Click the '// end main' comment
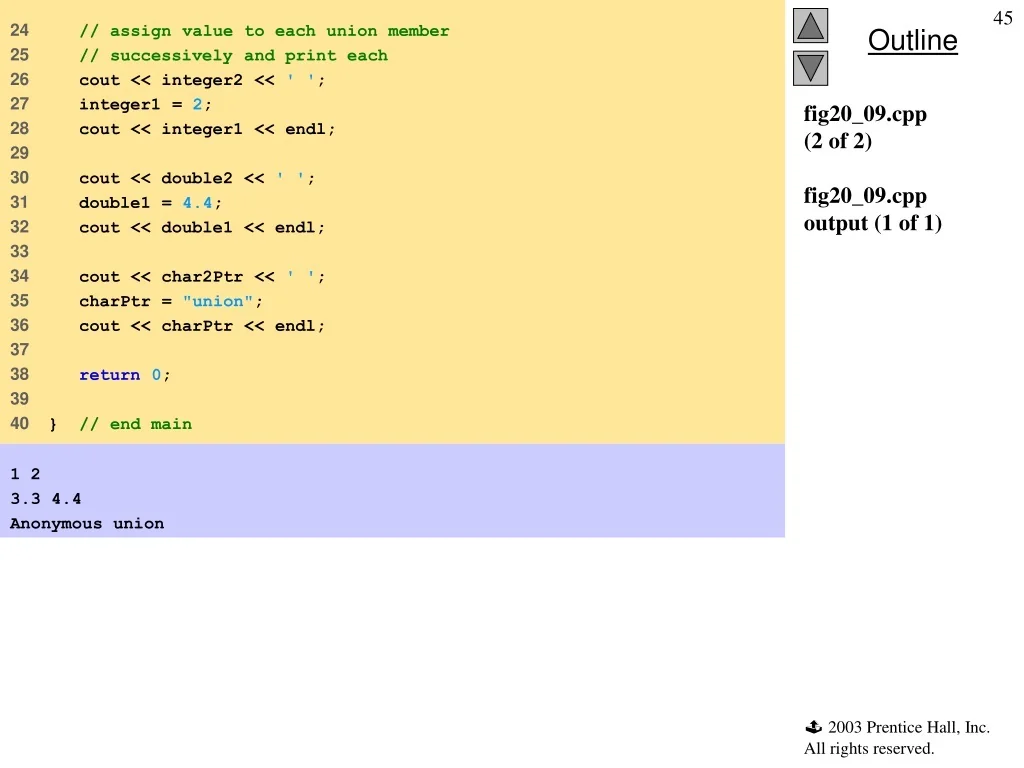Image resolution: width=1024 pixels, height=768 pixels. (x=135, y=424)
